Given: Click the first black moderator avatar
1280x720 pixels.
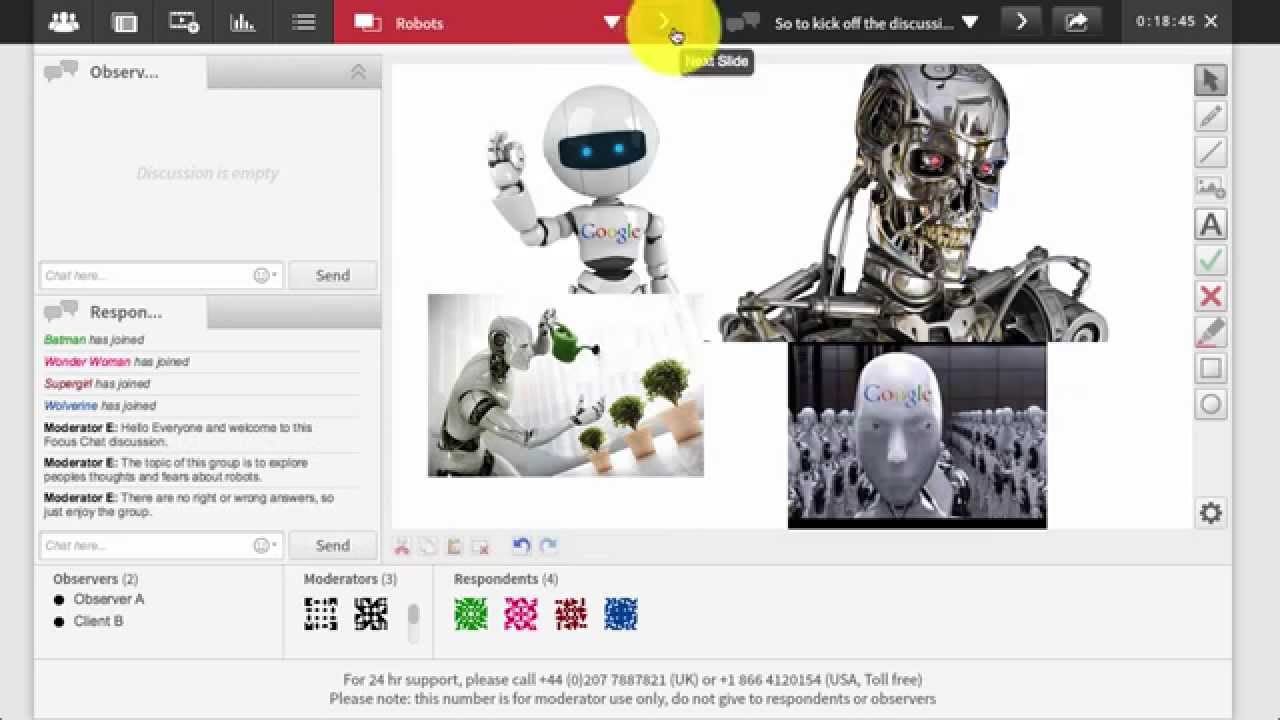Looking at the screenshot, I should point(321,614).
